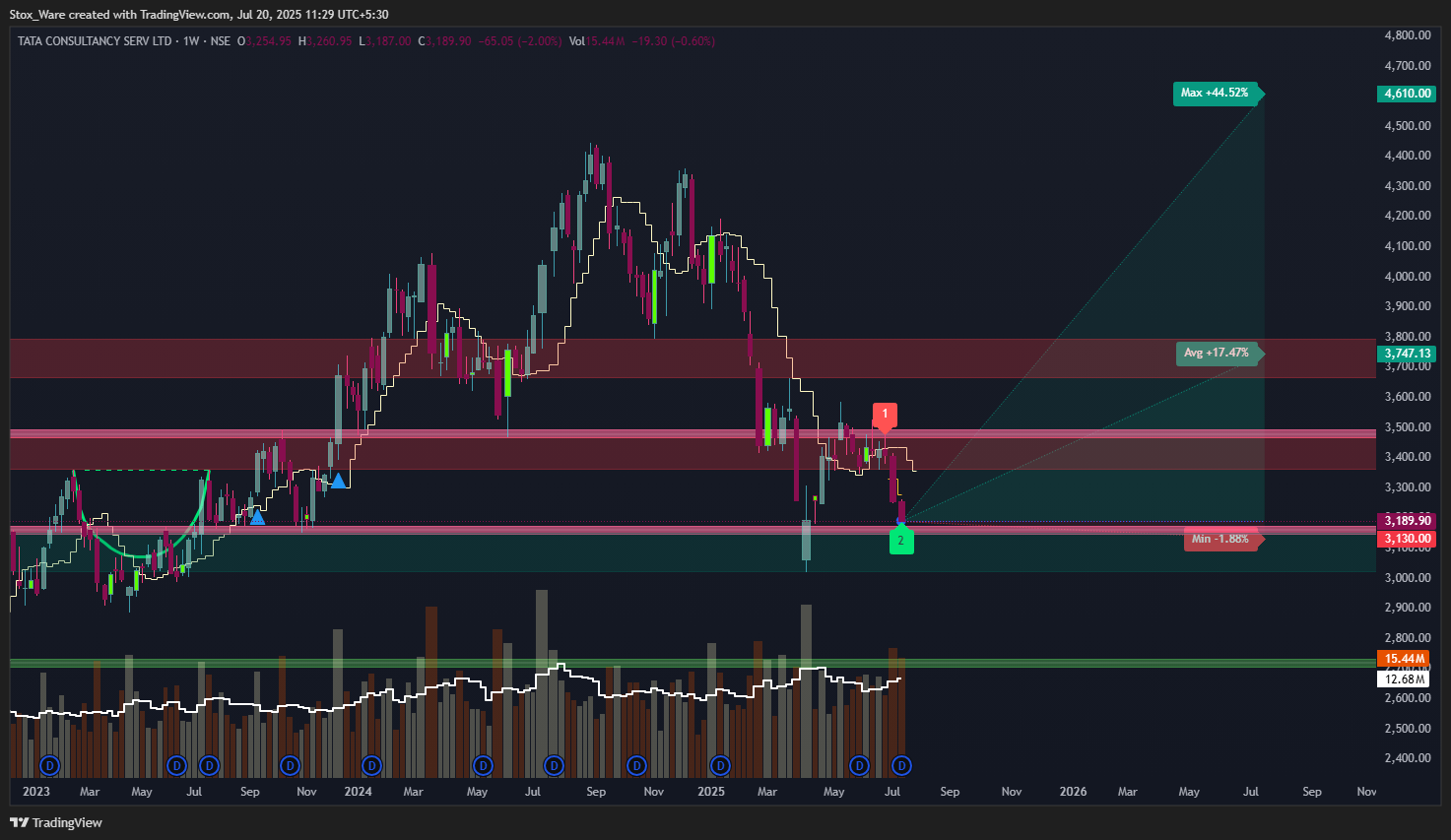
Task: Click 4,200.00 on the price axis
Action: pyautogui.click(x=1408, y=216)
